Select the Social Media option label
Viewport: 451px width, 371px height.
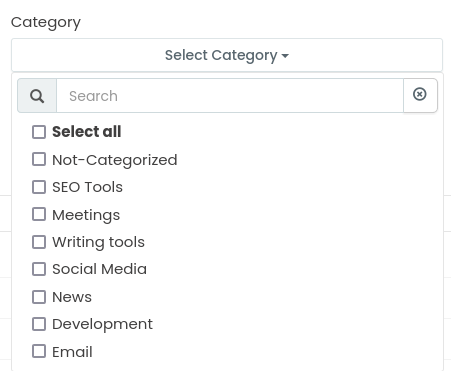(x=99, y=269)
